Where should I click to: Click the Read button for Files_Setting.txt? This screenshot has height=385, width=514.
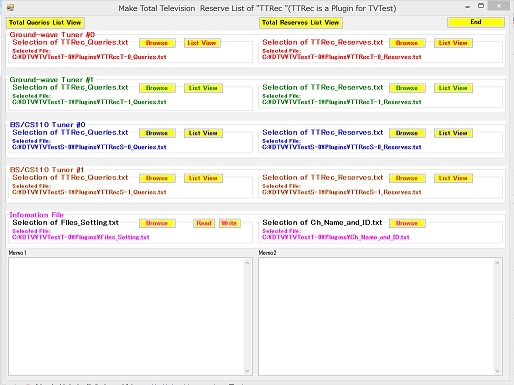[x=204, y=223]
